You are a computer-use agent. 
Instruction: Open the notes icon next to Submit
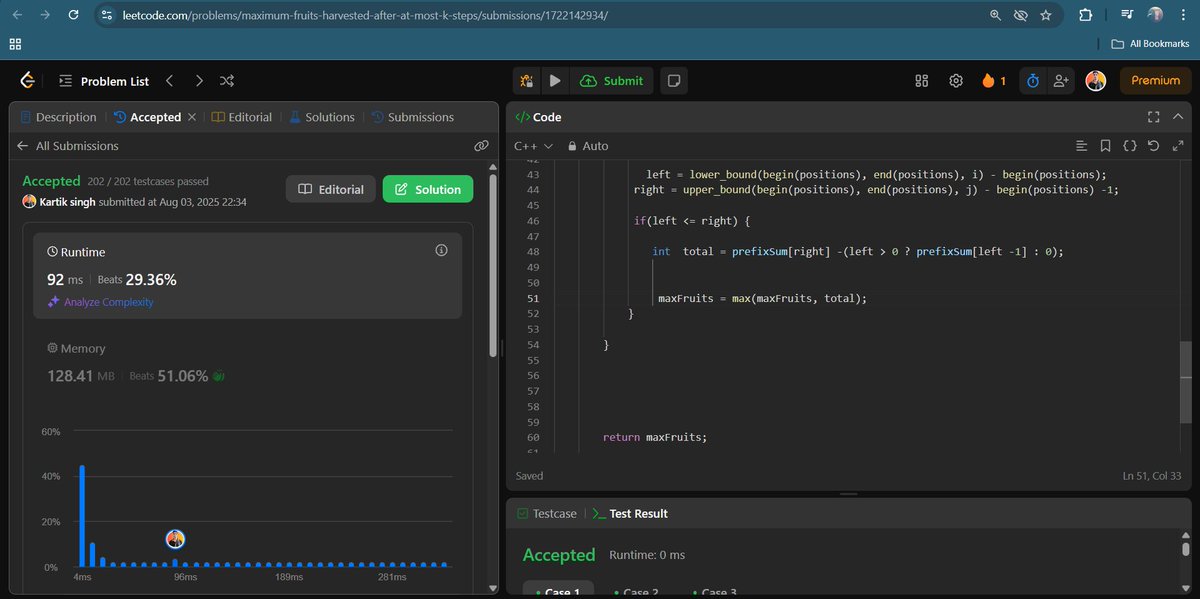(x=674, y=81)
